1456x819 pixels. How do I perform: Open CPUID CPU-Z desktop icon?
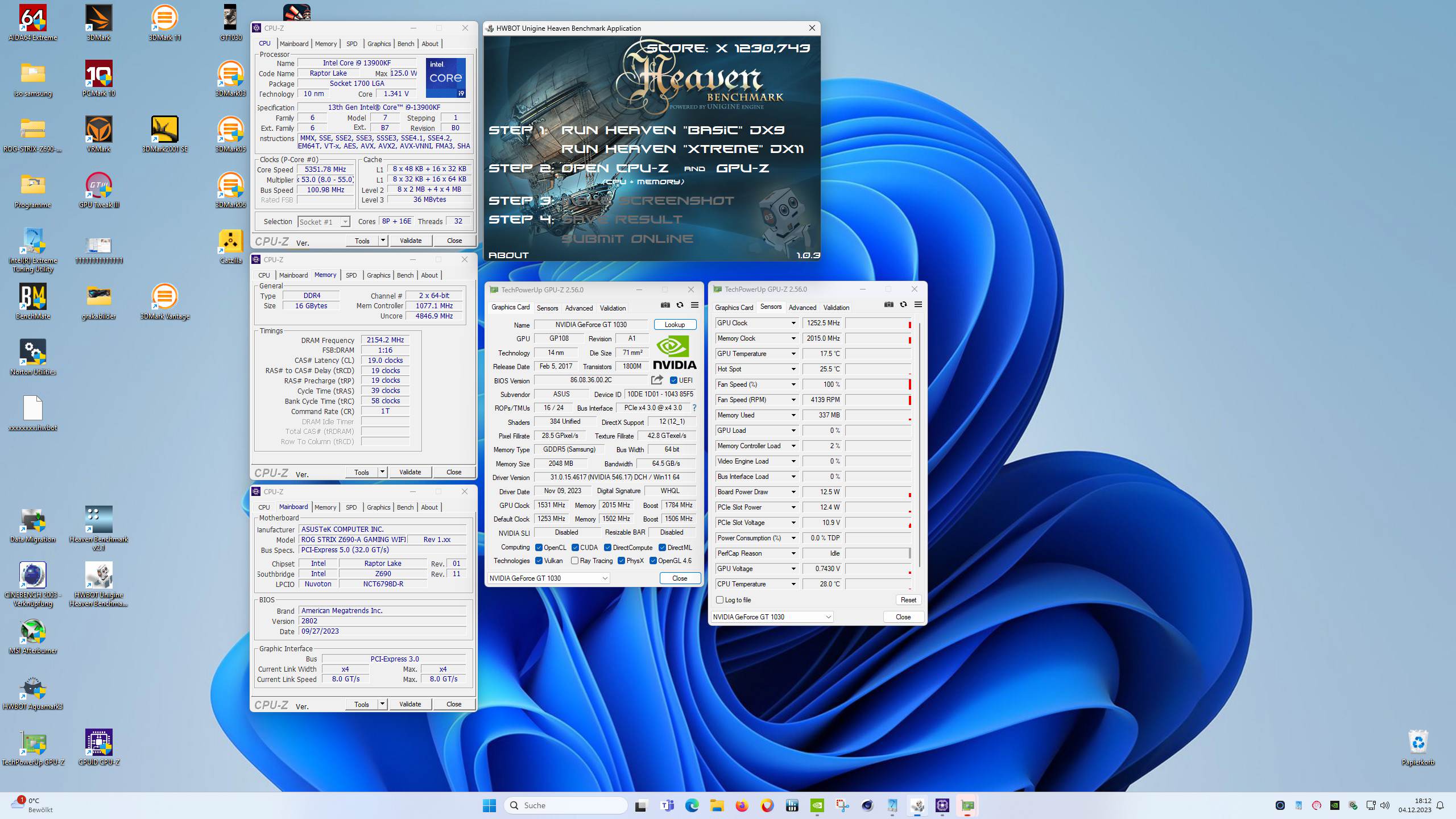click(x=98, y=747)
